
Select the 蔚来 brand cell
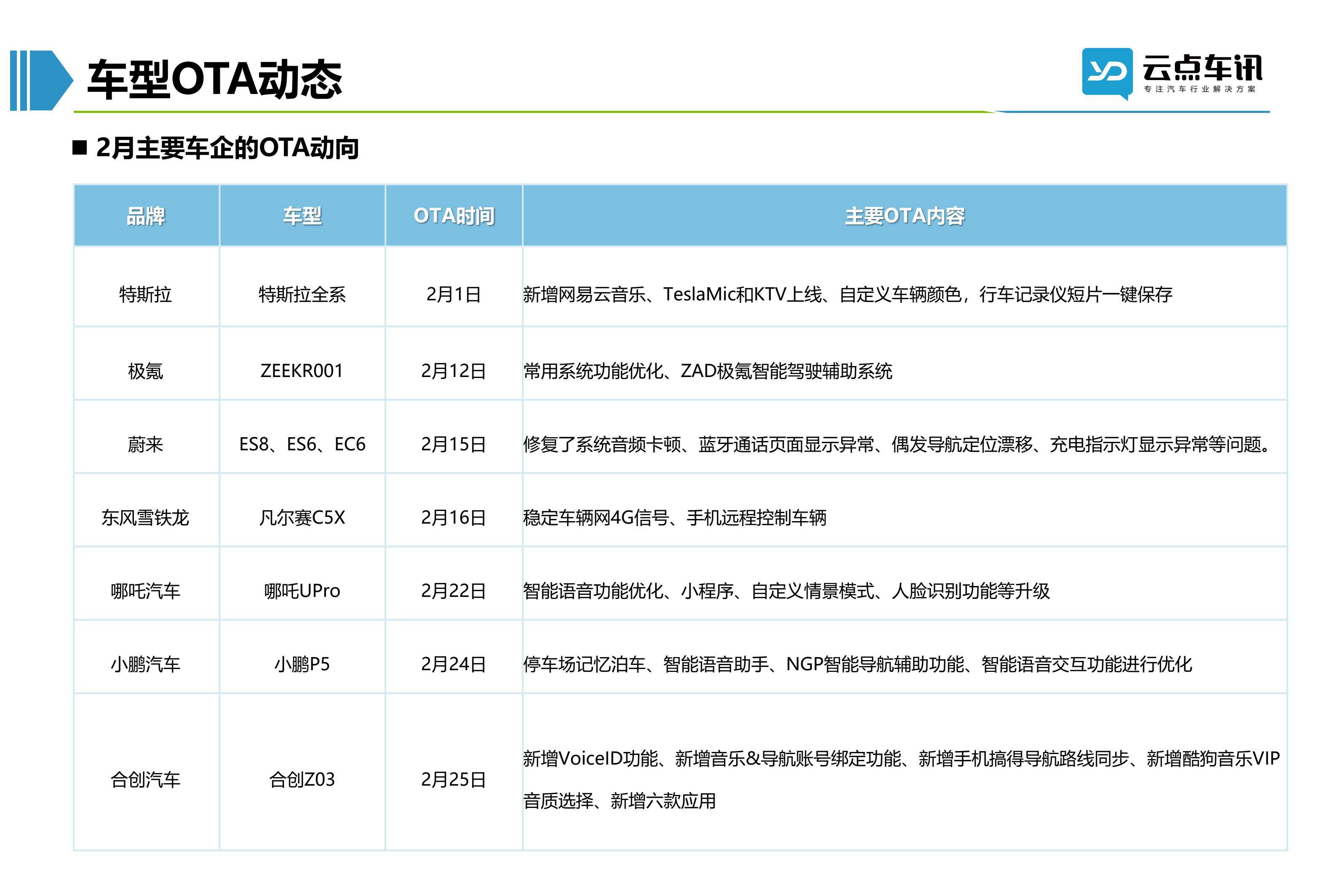click(146, 436)
